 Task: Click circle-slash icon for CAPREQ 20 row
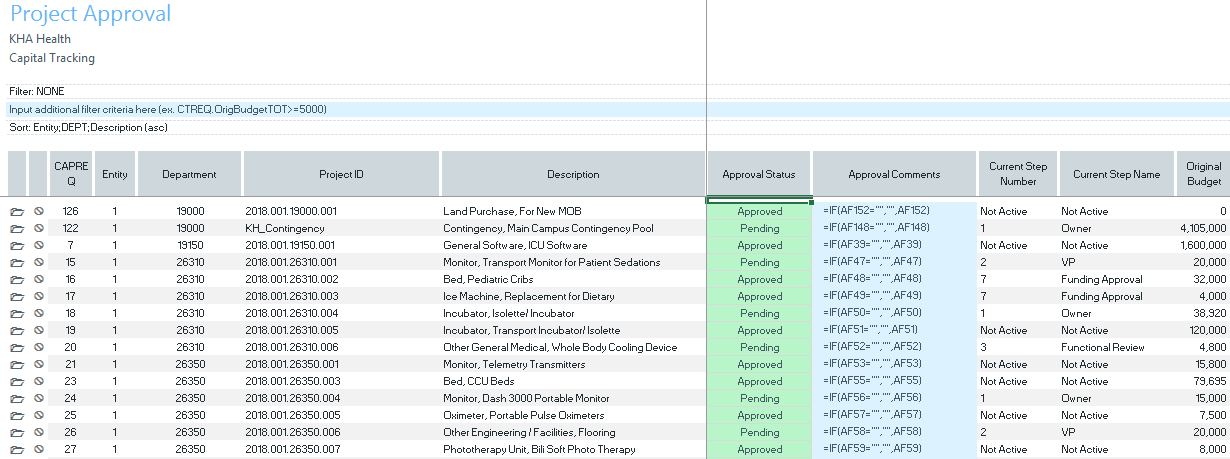pos(39,348)
